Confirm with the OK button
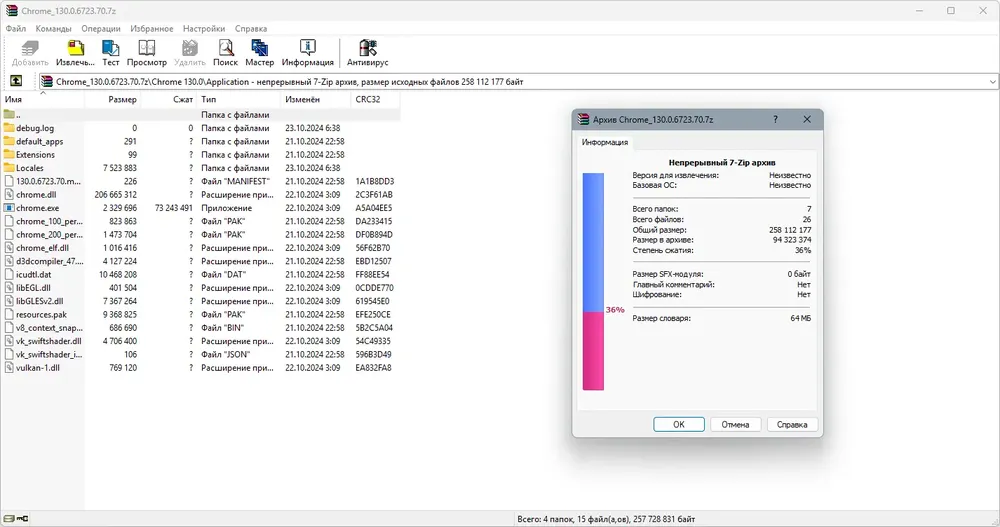The width and height of the screenshot is (1000, 527). click(679, 424)
